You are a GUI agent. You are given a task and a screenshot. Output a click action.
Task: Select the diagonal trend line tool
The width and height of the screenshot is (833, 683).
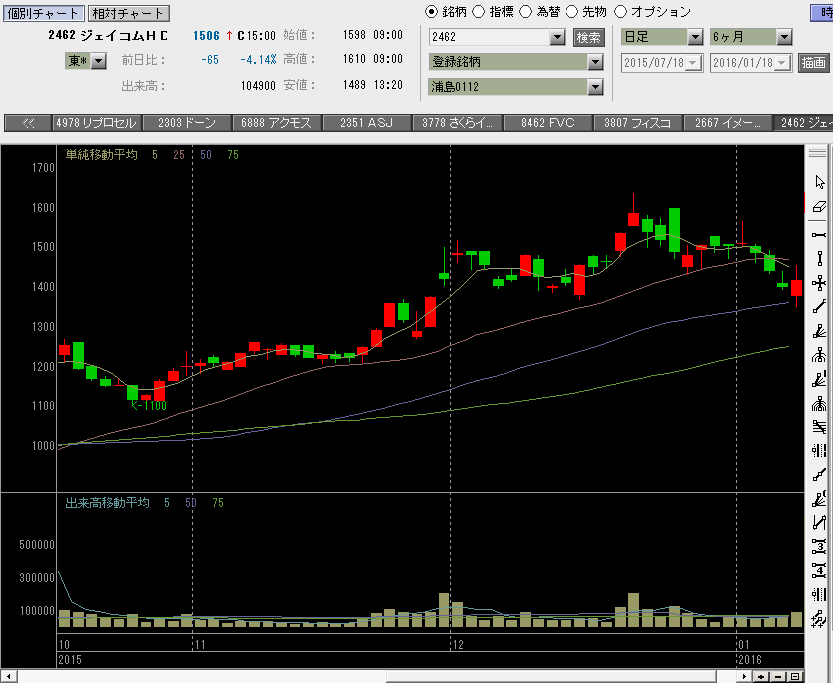point(819,306)
